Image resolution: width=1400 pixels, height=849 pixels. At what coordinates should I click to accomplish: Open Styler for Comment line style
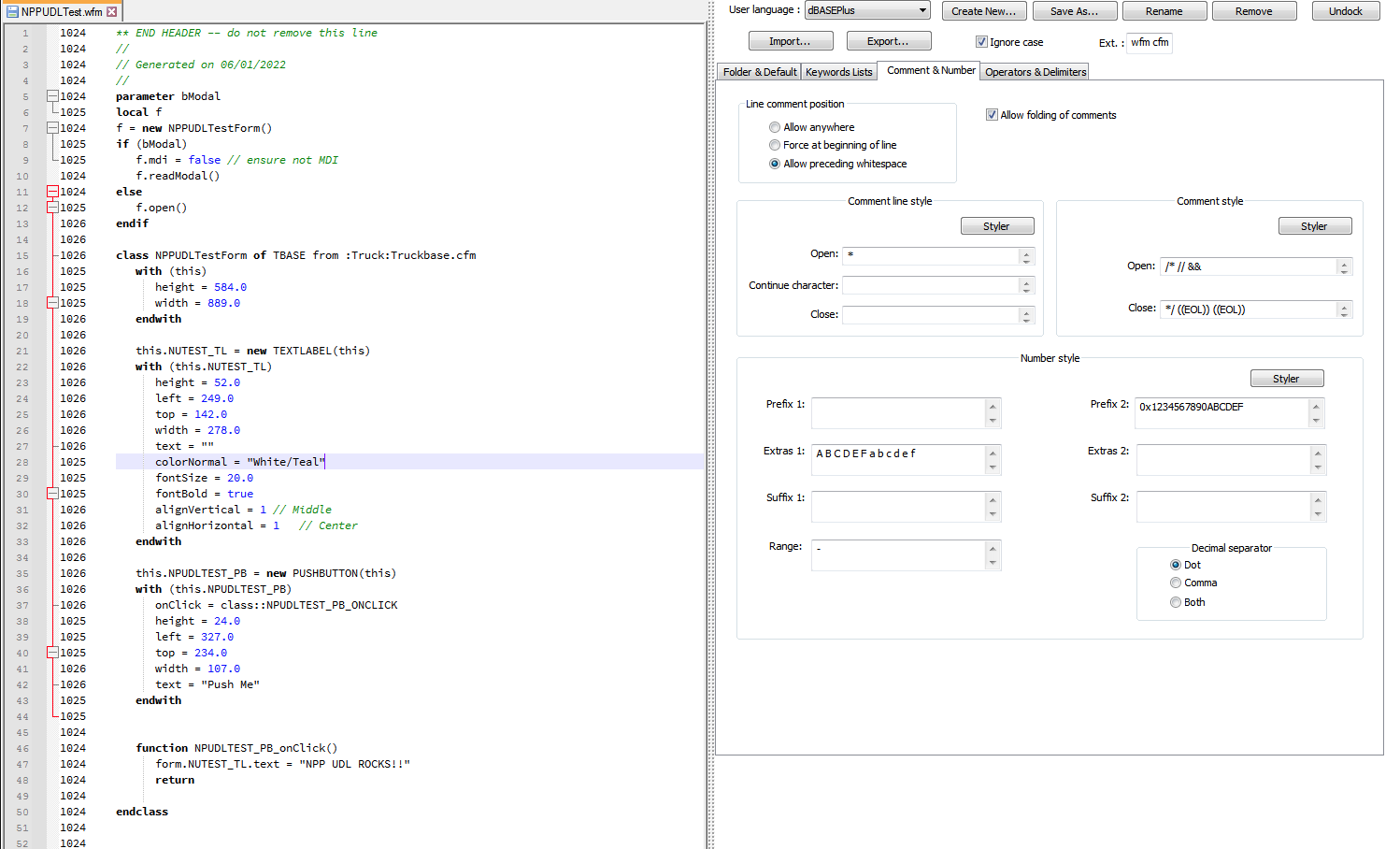click(996, 226)
